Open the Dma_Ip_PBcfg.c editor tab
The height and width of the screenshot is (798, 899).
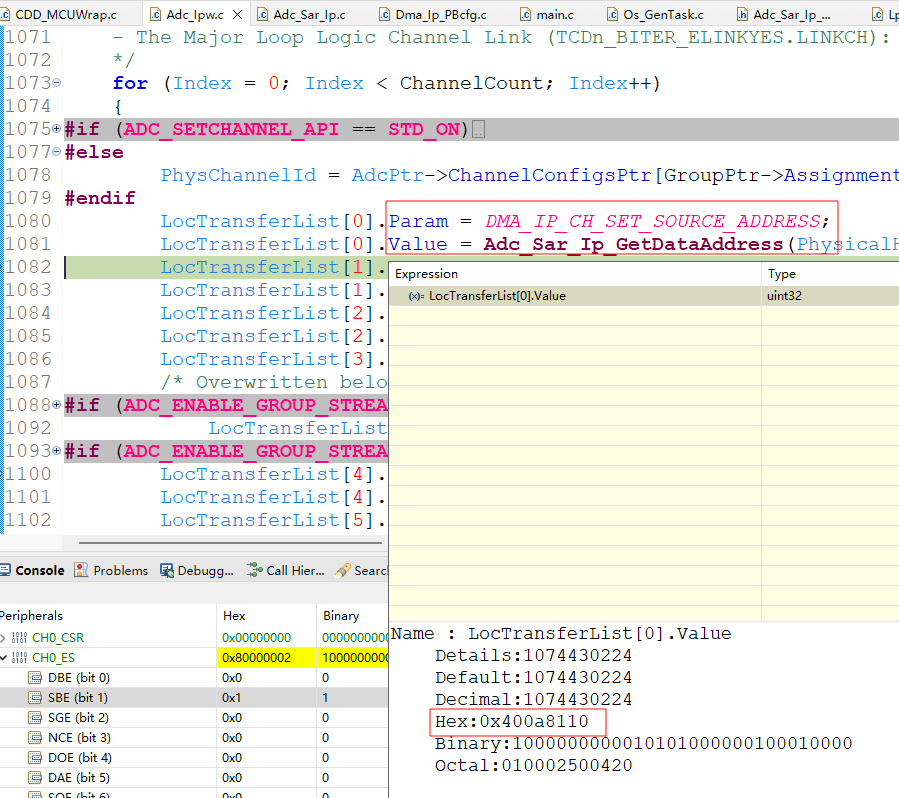coord(433,14)
